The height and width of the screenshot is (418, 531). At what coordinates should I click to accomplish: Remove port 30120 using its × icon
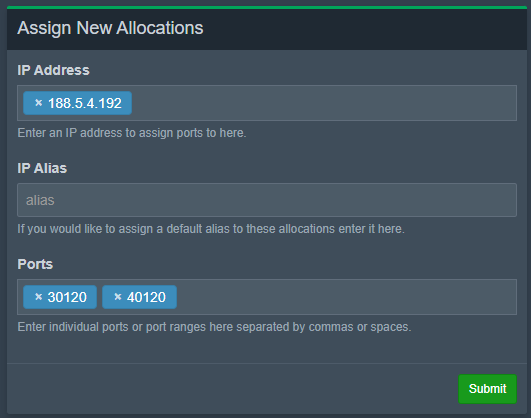(39, 297)
